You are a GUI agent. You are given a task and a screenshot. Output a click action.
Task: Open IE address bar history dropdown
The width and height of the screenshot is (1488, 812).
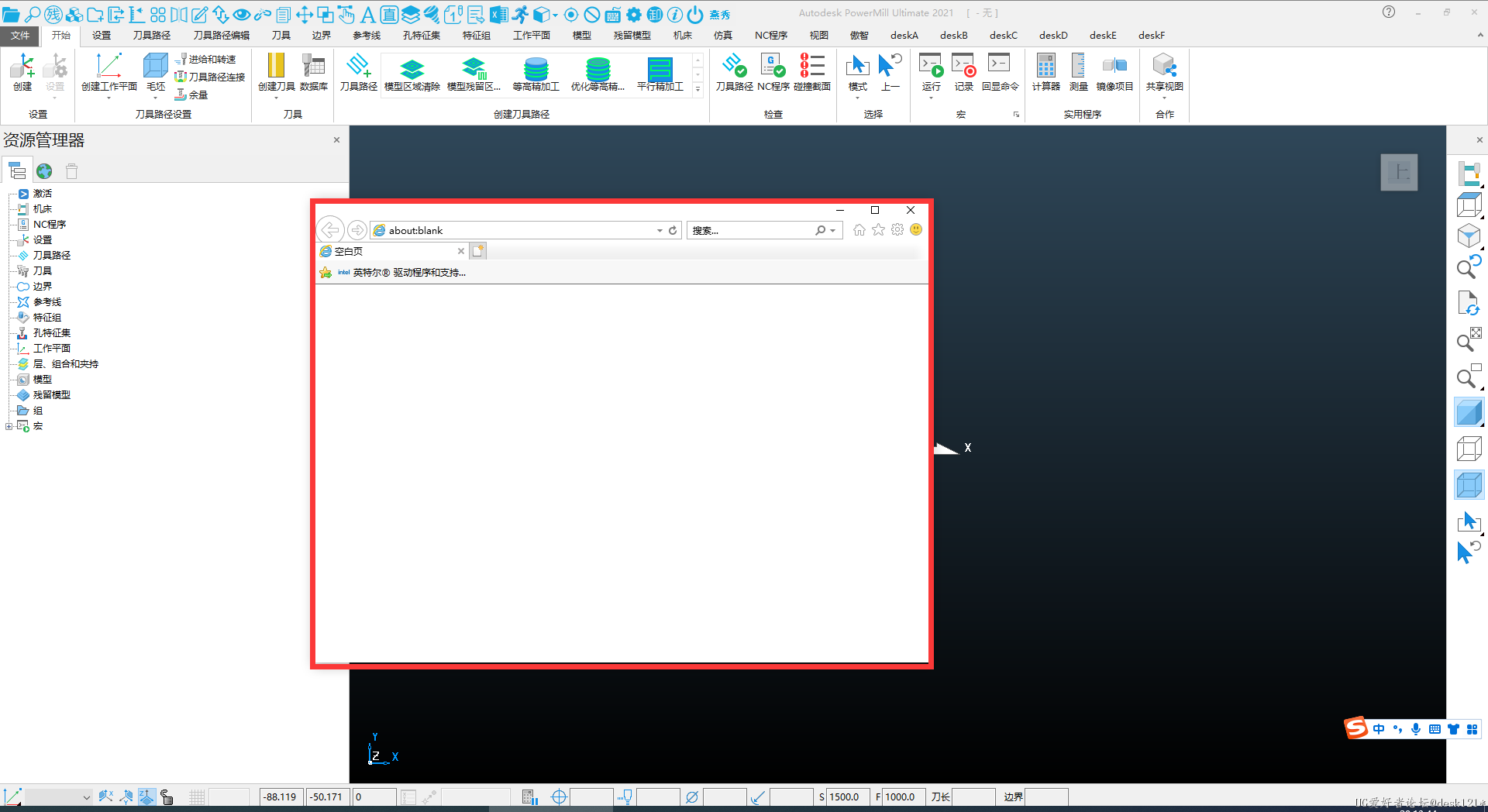coord(660,231)
